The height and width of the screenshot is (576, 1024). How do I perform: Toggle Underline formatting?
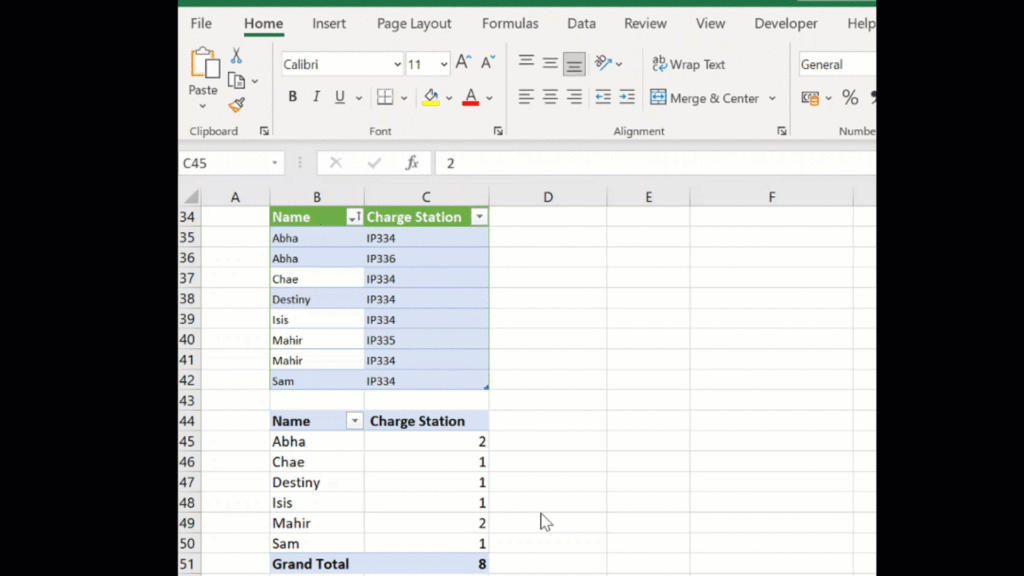point(340,97)
